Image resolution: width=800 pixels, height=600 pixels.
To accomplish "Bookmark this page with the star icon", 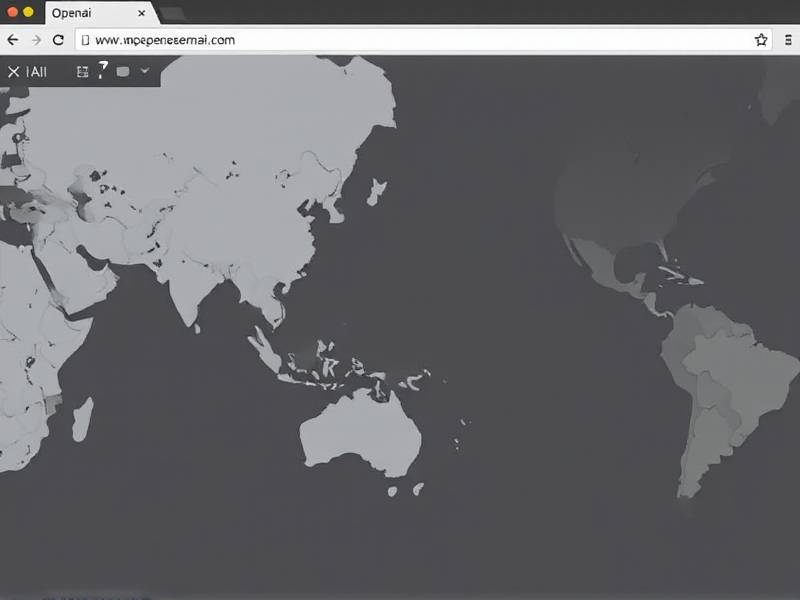I will coord(761,40).
